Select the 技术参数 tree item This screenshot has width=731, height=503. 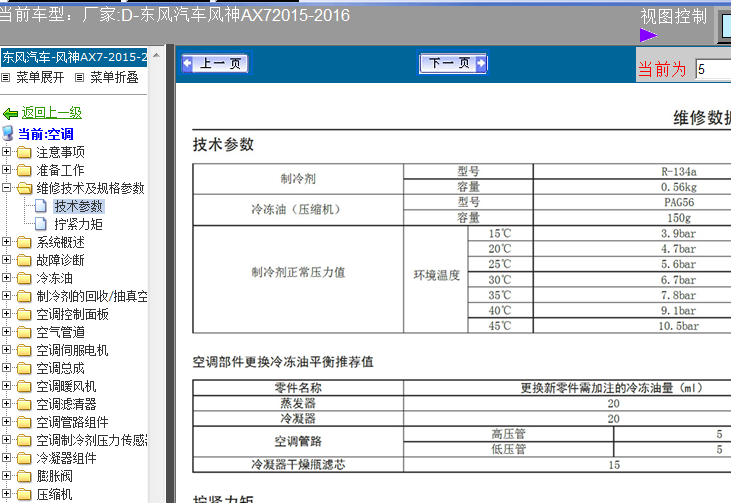(78, 206)
